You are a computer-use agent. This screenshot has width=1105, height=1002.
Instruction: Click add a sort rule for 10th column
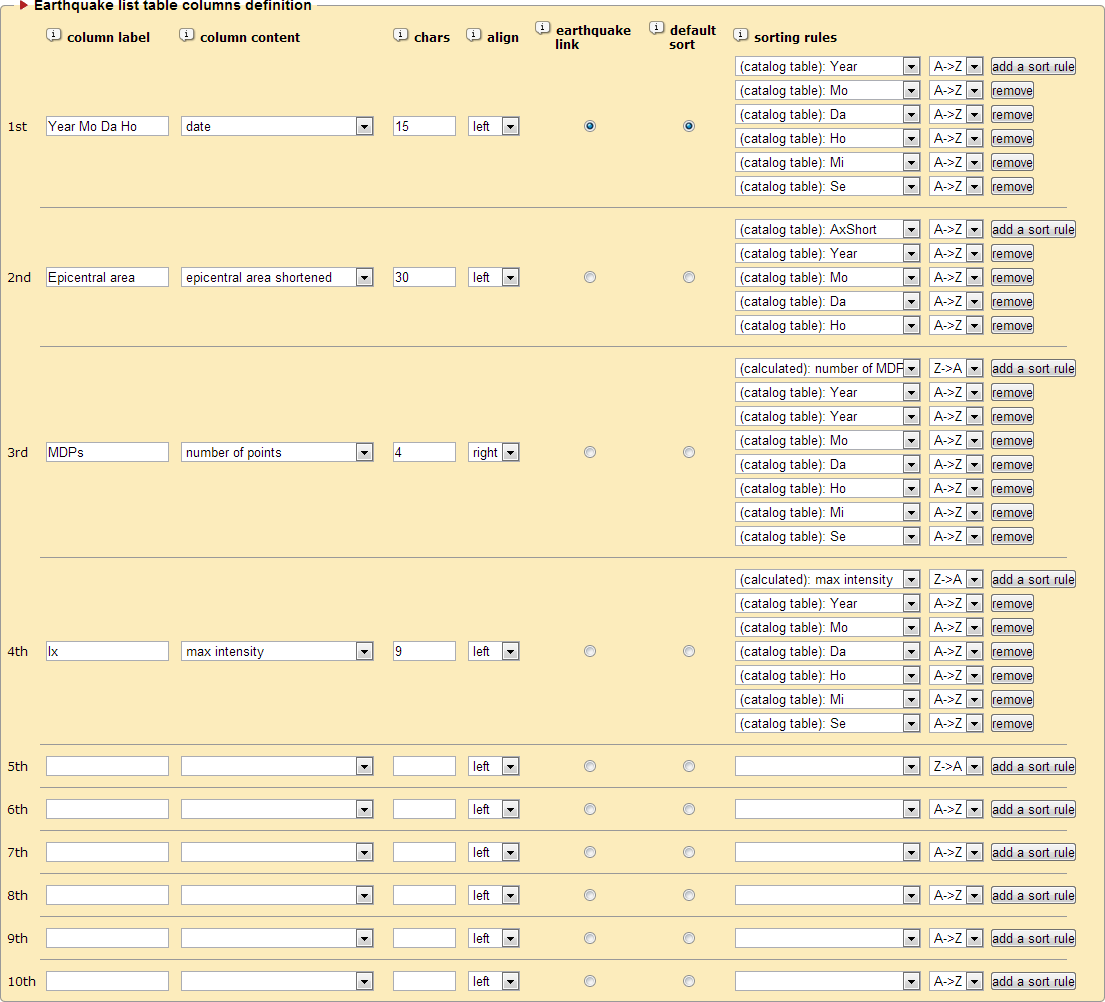tap(1033, 981)
